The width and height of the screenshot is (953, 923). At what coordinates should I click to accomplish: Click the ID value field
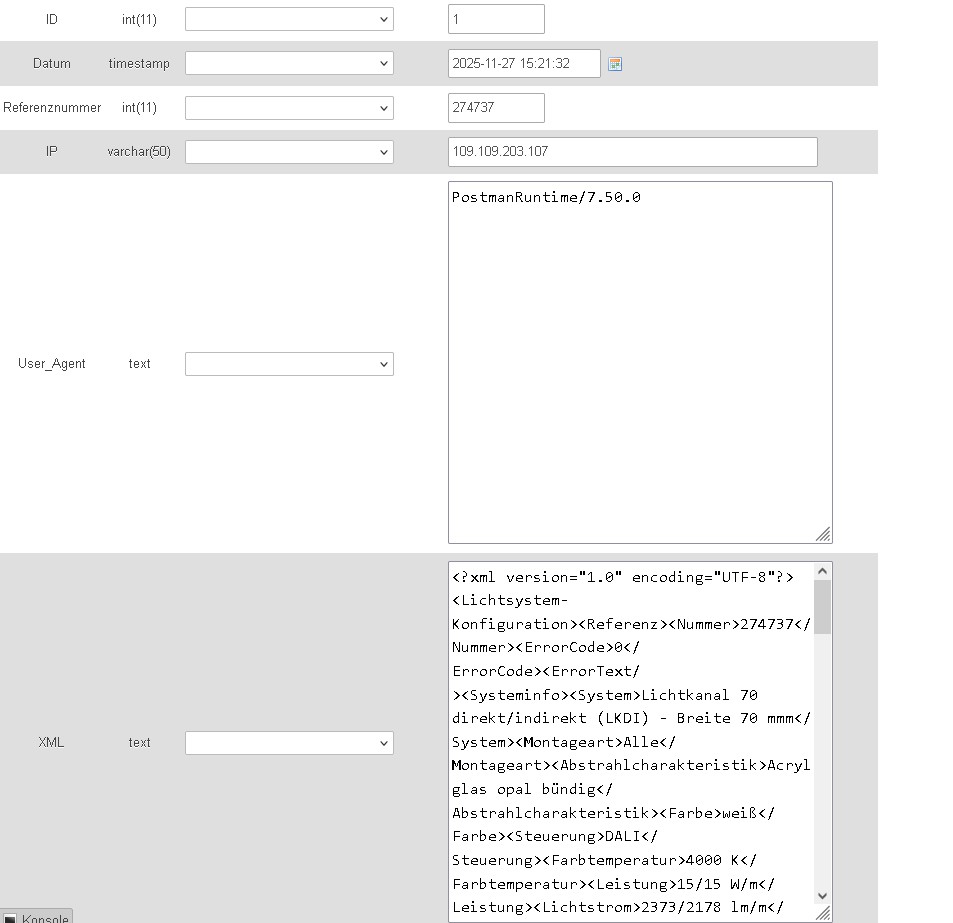(496, 19)
